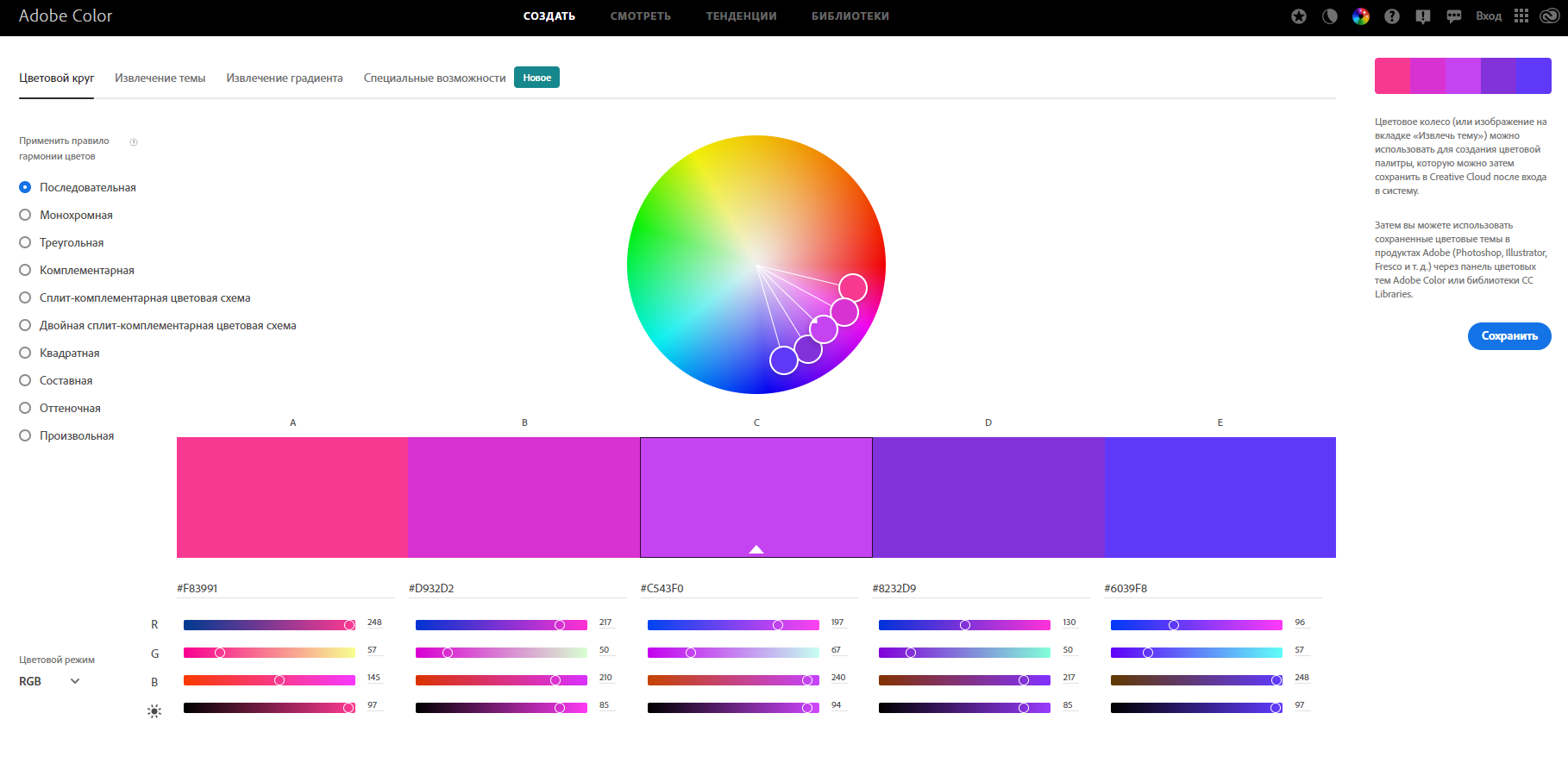This screenshot has height=757, width=1568.
Task: Open the ТЕНДЕНЦИИ menu item
Action: pos(742,16)
